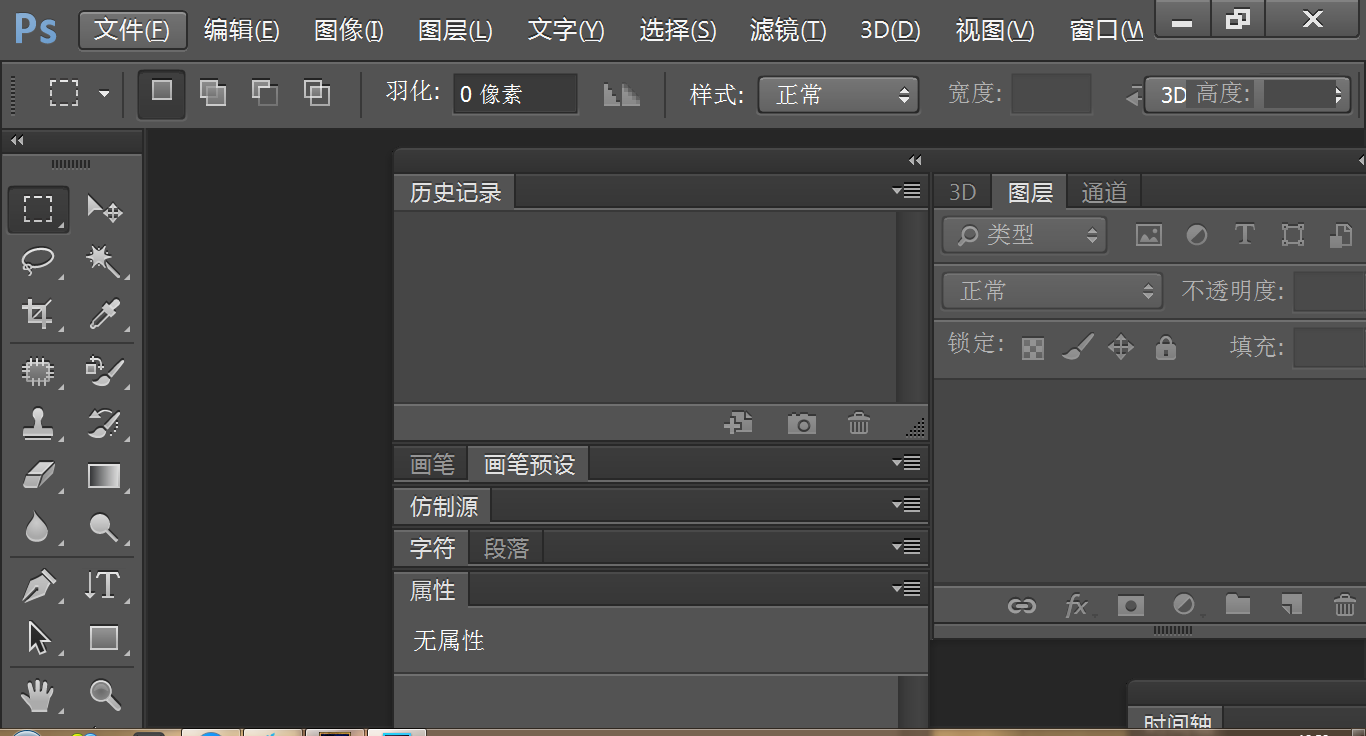Pick the Eyedropper tool

[103, 315]
